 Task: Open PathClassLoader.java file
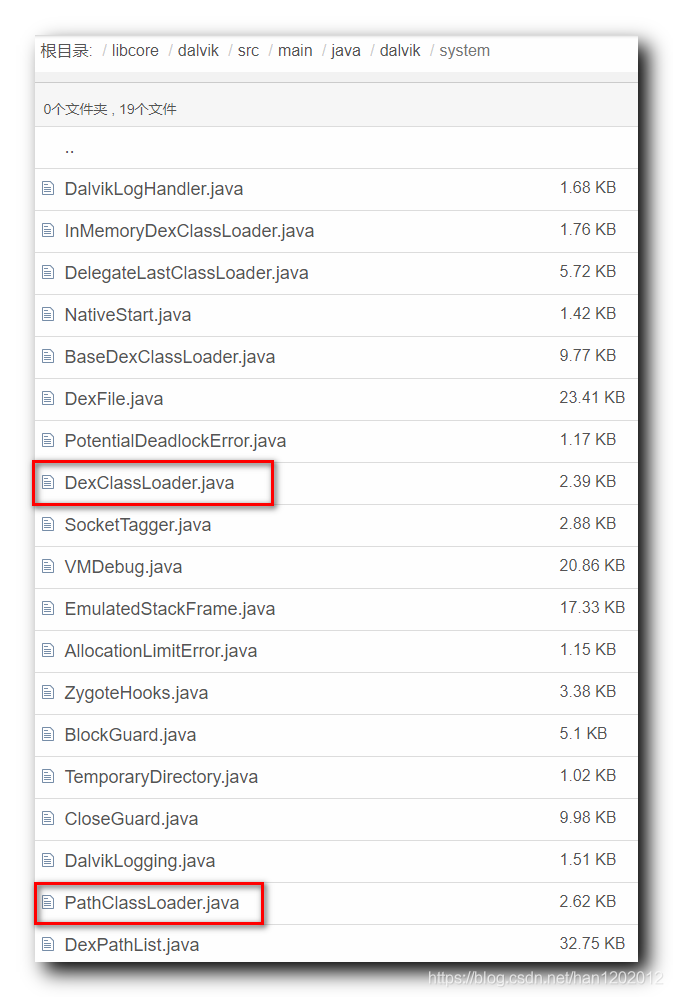click(x=152, y=902)
